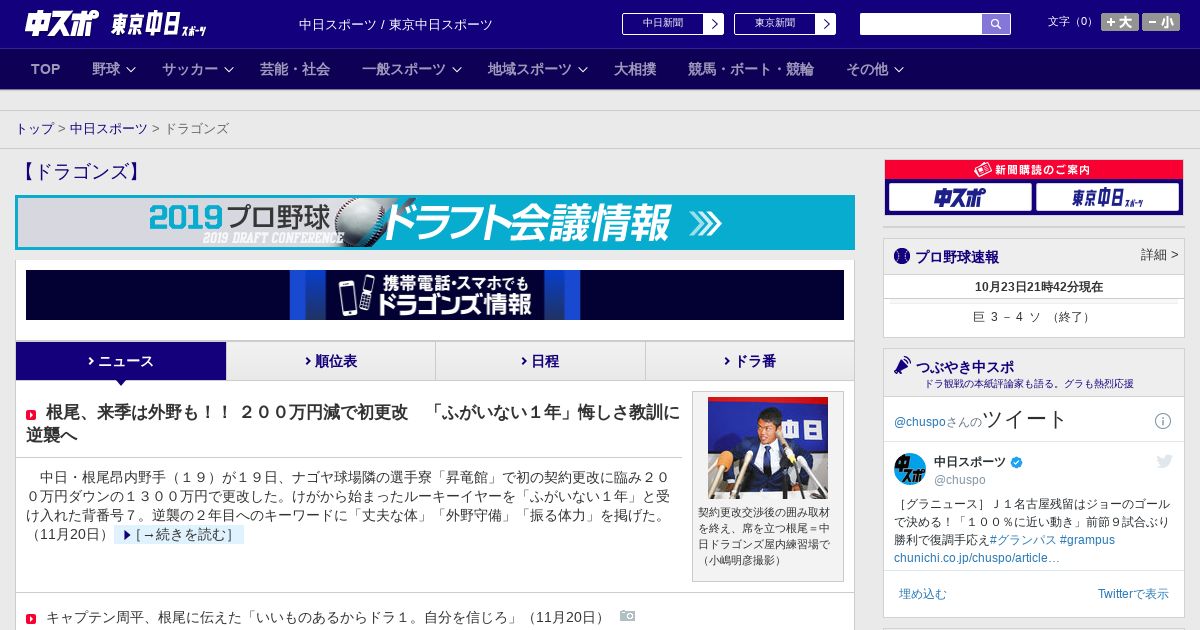Click 埋め込む below the tweets
Viewport: 1200px width, 630px height.
922,594
